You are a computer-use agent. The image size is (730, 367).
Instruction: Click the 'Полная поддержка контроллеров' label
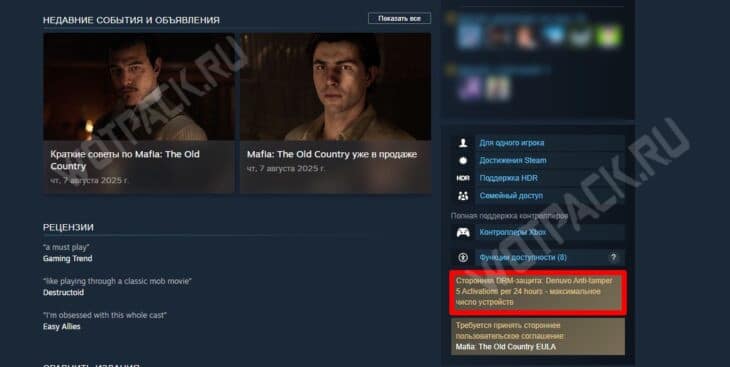tap(509, 216)
